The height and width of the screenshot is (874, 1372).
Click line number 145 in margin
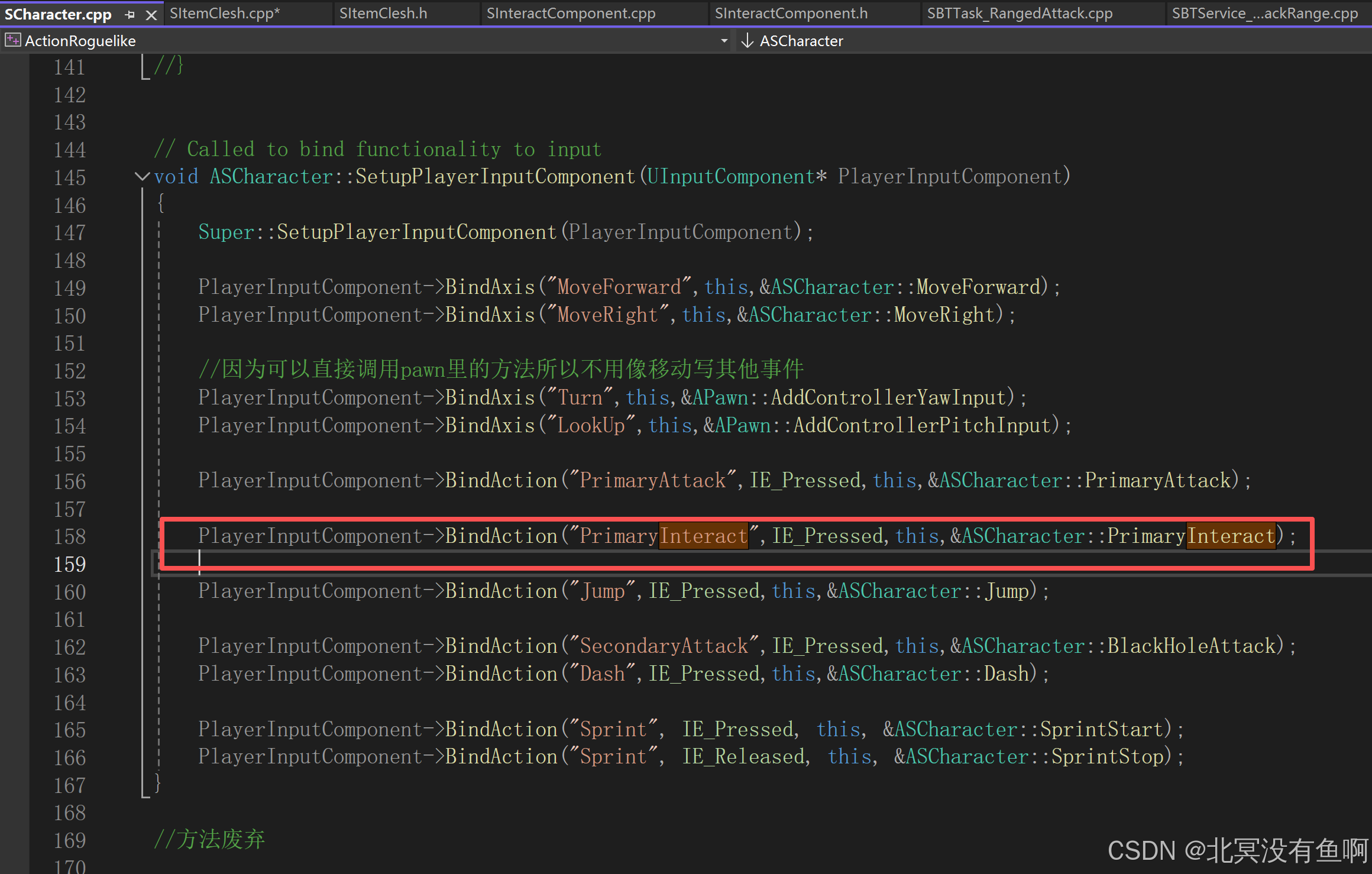click(70, 177)
